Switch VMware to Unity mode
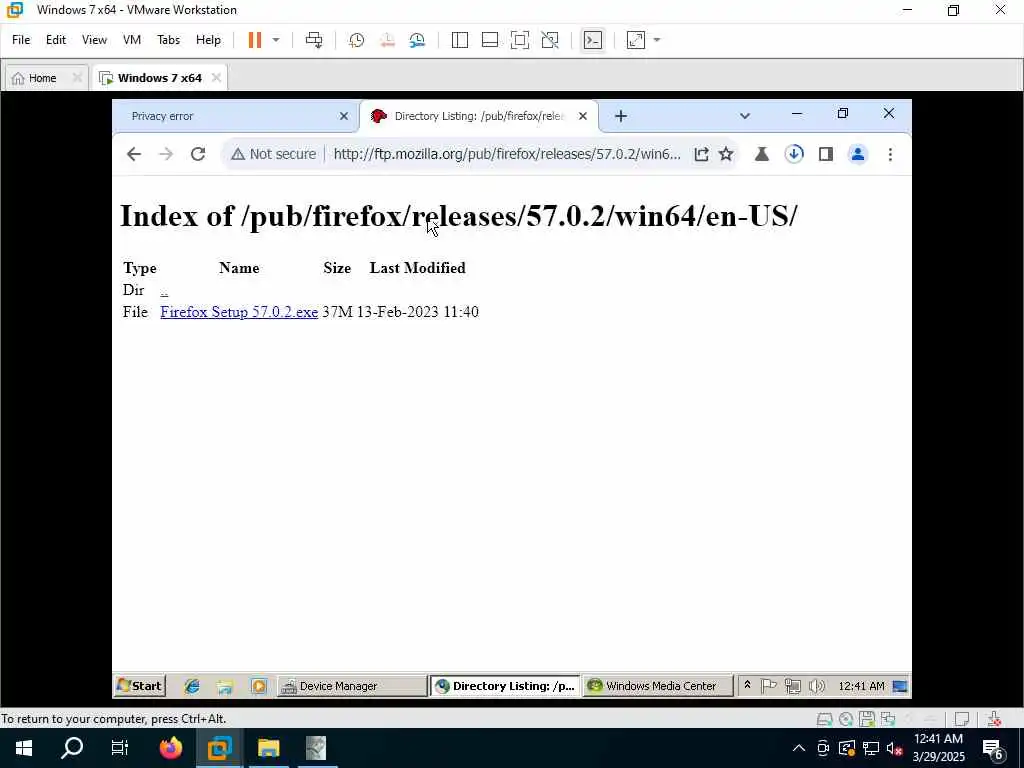 coord(550,40)
